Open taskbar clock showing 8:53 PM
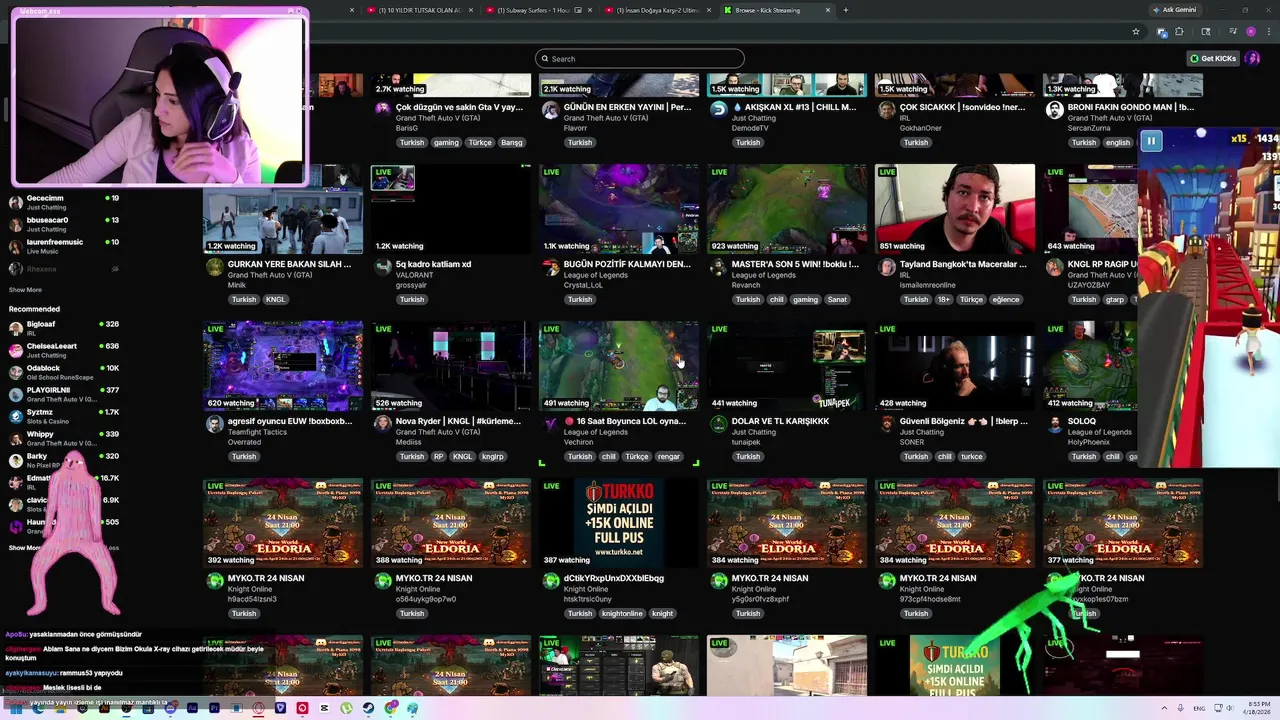This screenshot has width=1280, height=720. [x=1257, y=708]
